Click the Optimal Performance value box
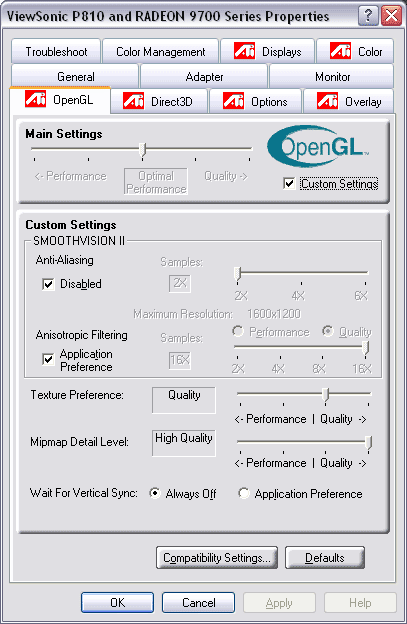Screen dimensions: 407x624 tap(156, 181)
